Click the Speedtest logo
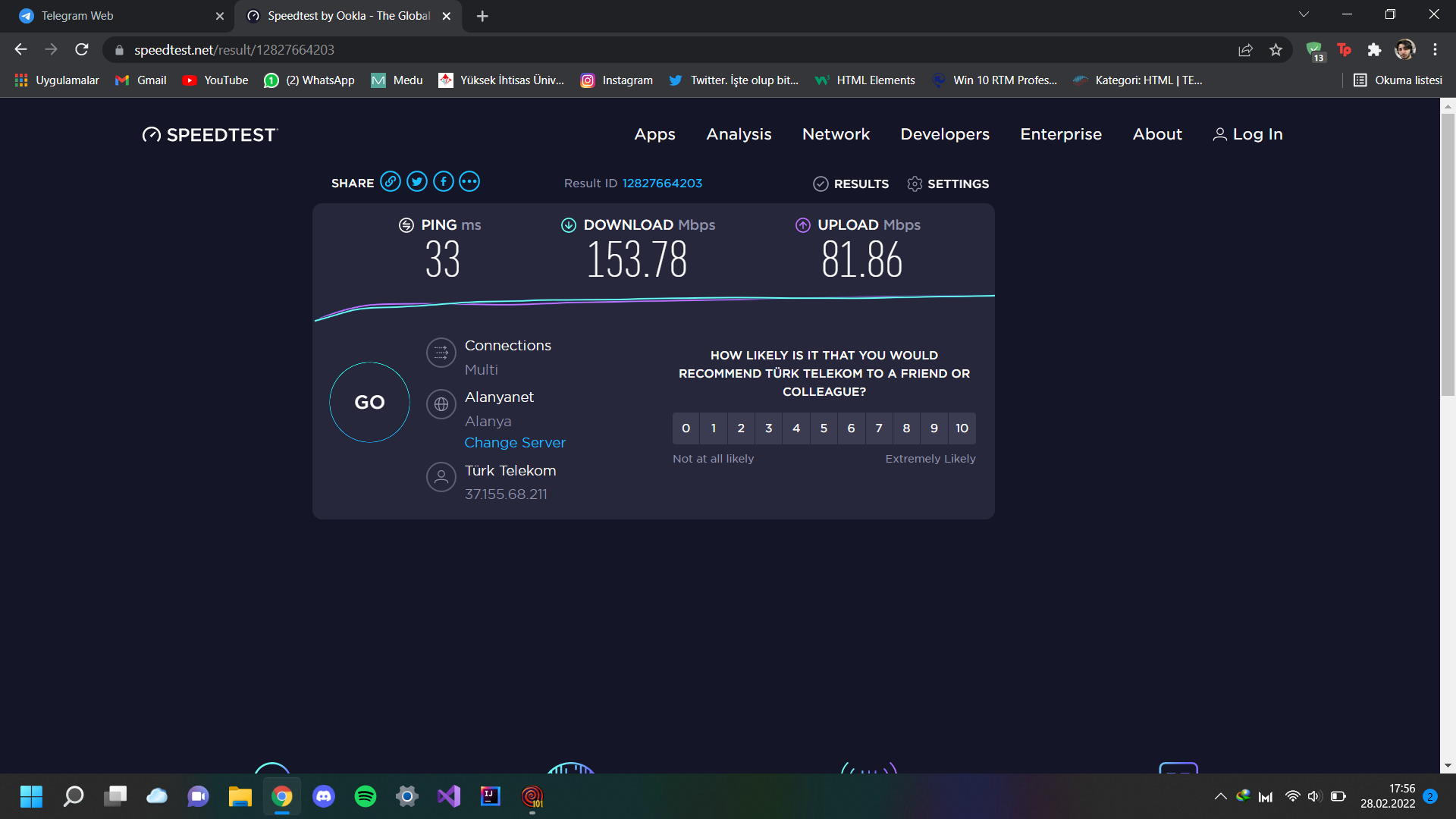 [210, 134]
